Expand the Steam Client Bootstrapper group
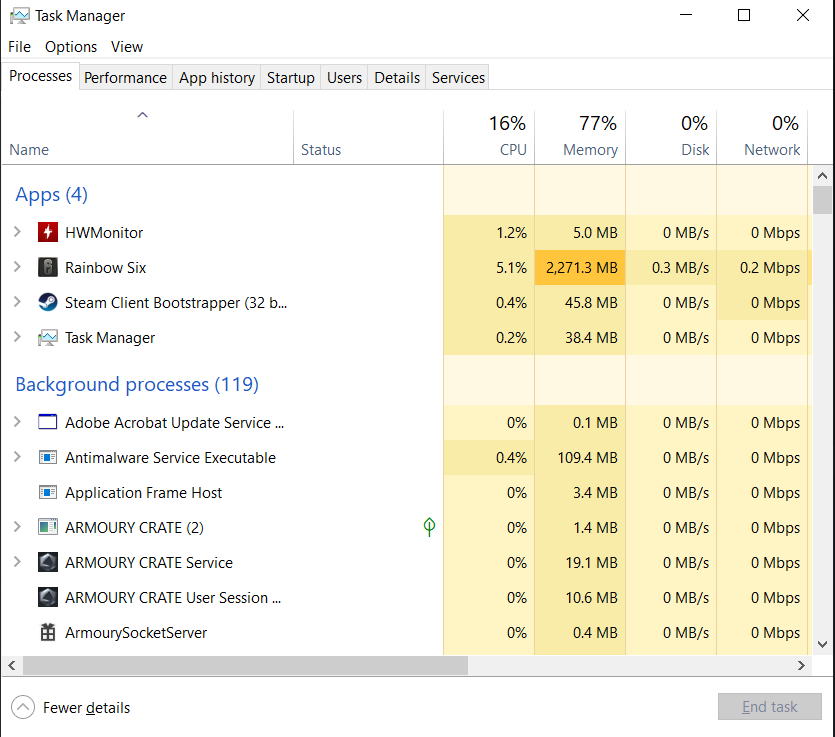 (x=17, y=302)
